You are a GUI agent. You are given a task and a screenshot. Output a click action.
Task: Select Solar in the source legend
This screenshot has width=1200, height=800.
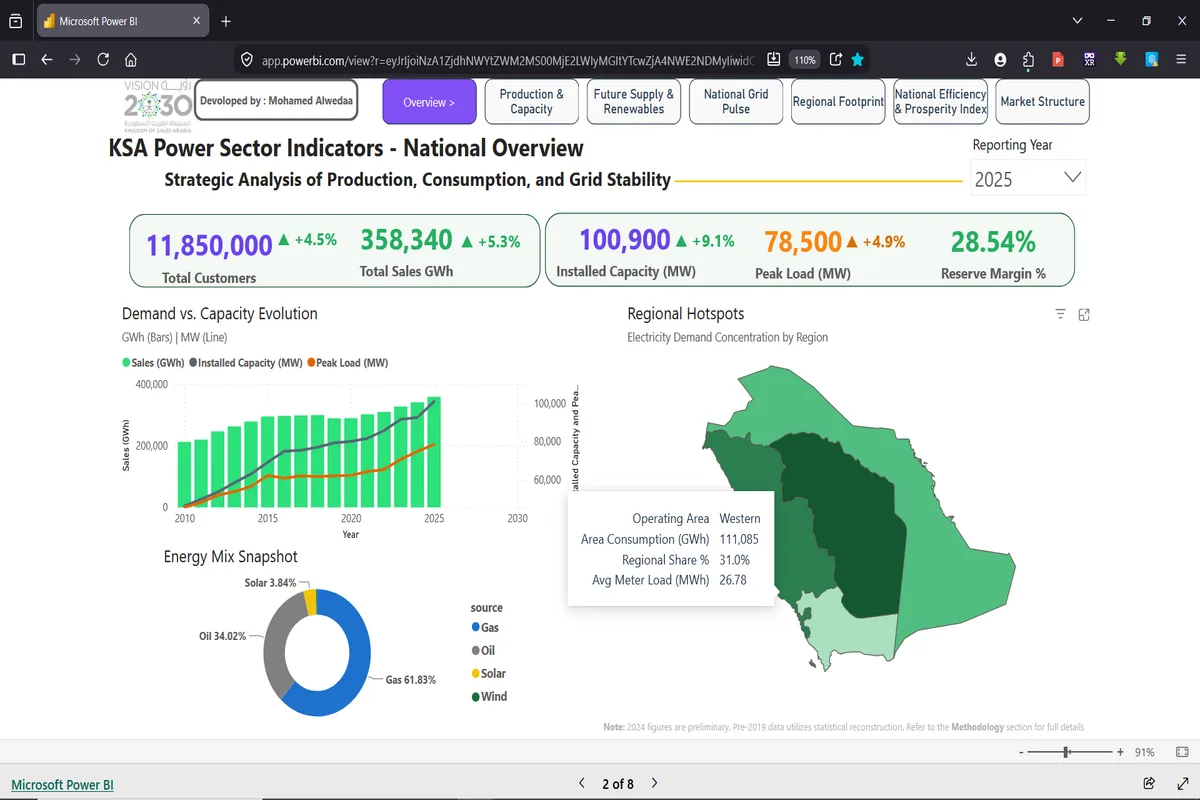[x=489, y=674]
